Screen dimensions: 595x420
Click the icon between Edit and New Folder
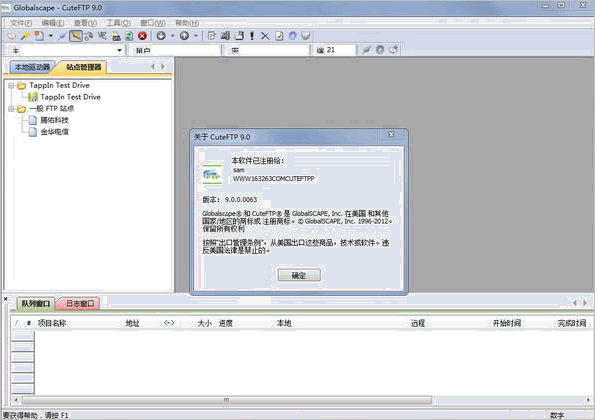(x=225, y=36)
